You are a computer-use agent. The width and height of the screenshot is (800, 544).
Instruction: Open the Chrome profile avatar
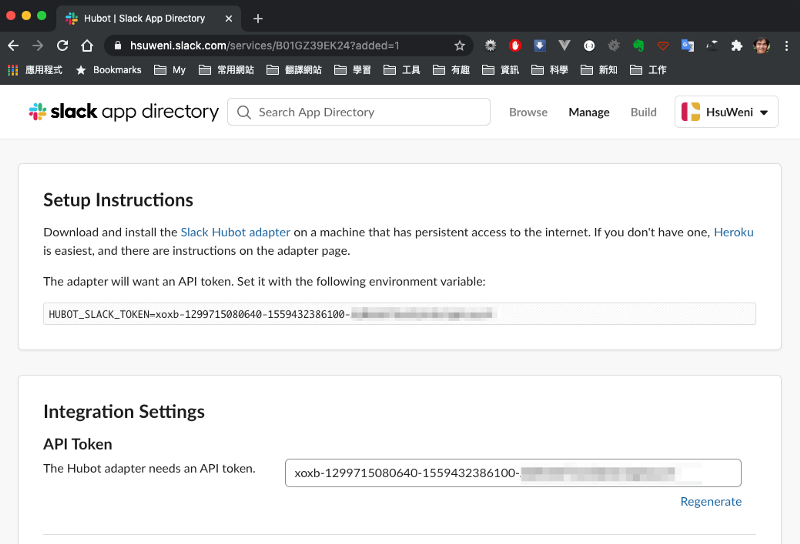762,45
